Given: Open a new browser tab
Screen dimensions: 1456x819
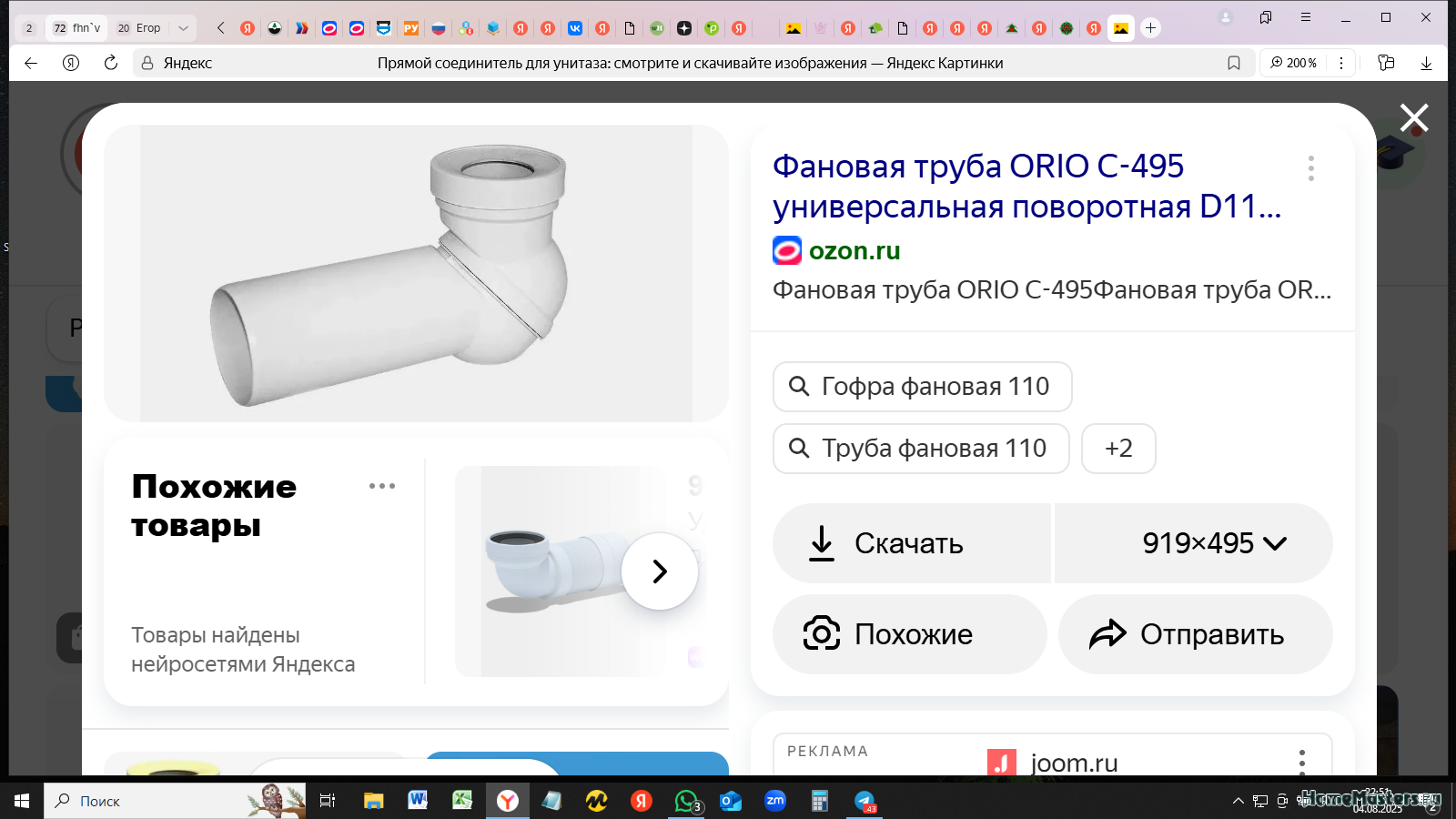Looking at the screenshot, I should tap(1150, 28).
